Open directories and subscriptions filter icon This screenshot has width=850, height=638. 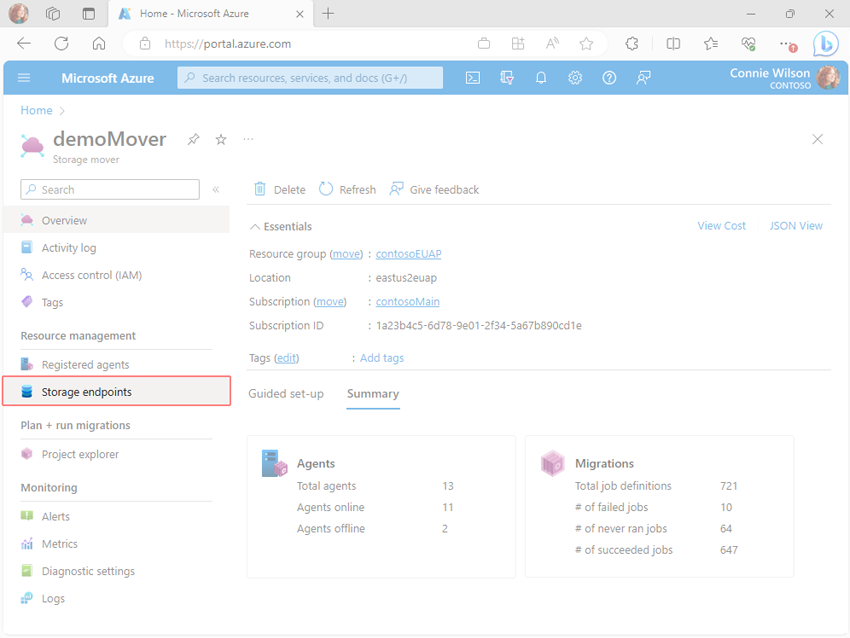coord(507,78)
